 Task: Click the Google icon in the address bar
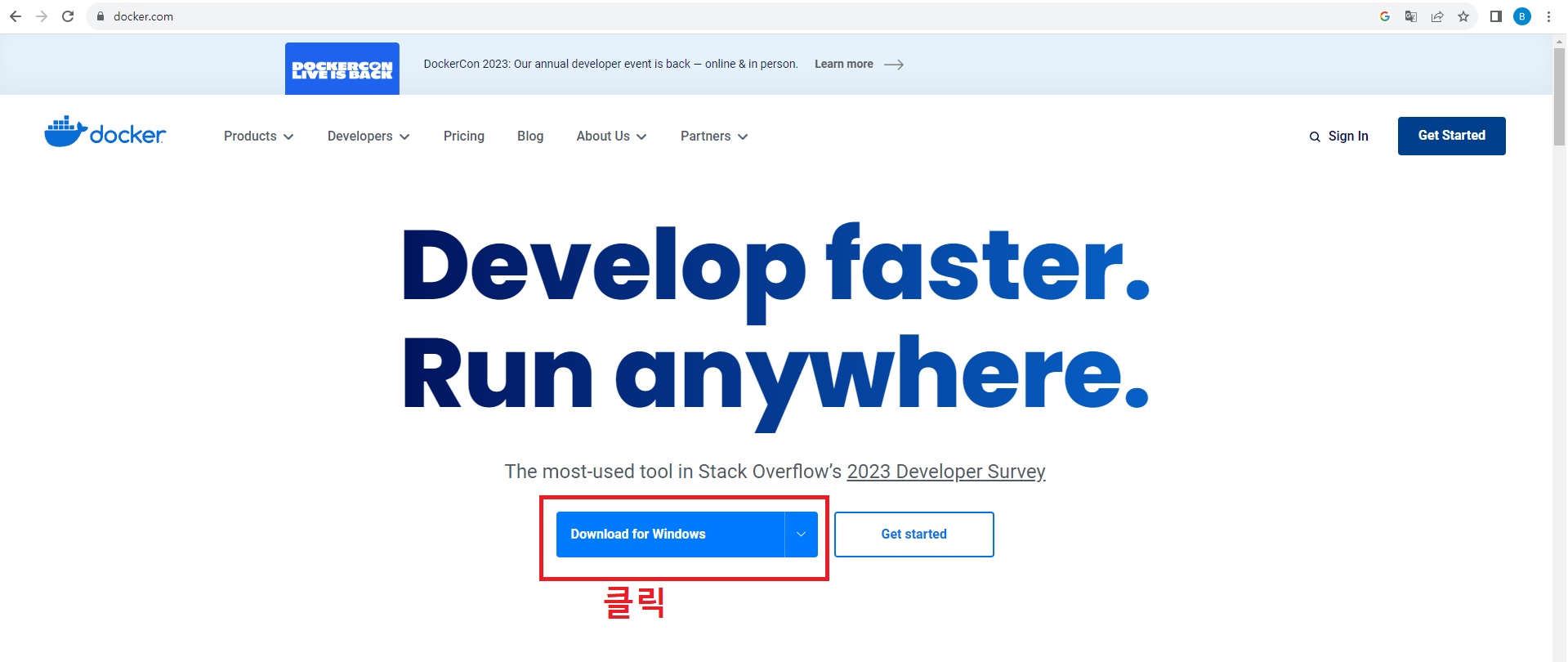[x=1385, y=16]
